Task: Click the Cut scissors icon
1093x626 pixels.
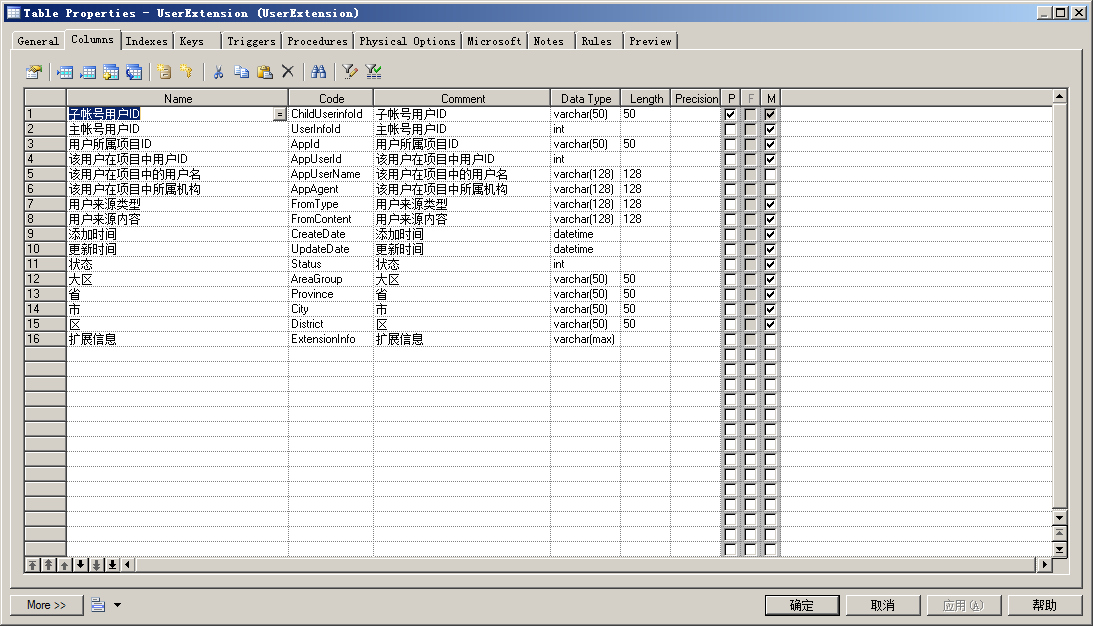Action: 218,72
